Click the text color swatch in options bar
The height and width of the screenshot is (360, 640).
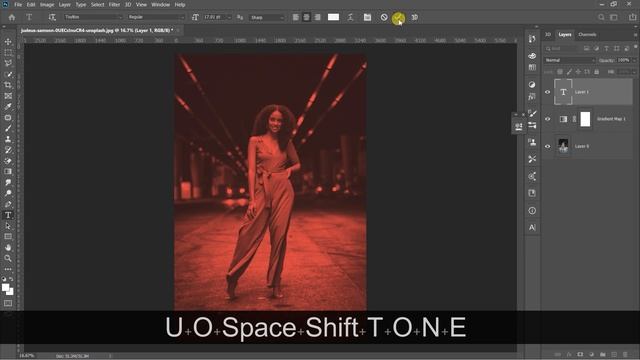333,17
